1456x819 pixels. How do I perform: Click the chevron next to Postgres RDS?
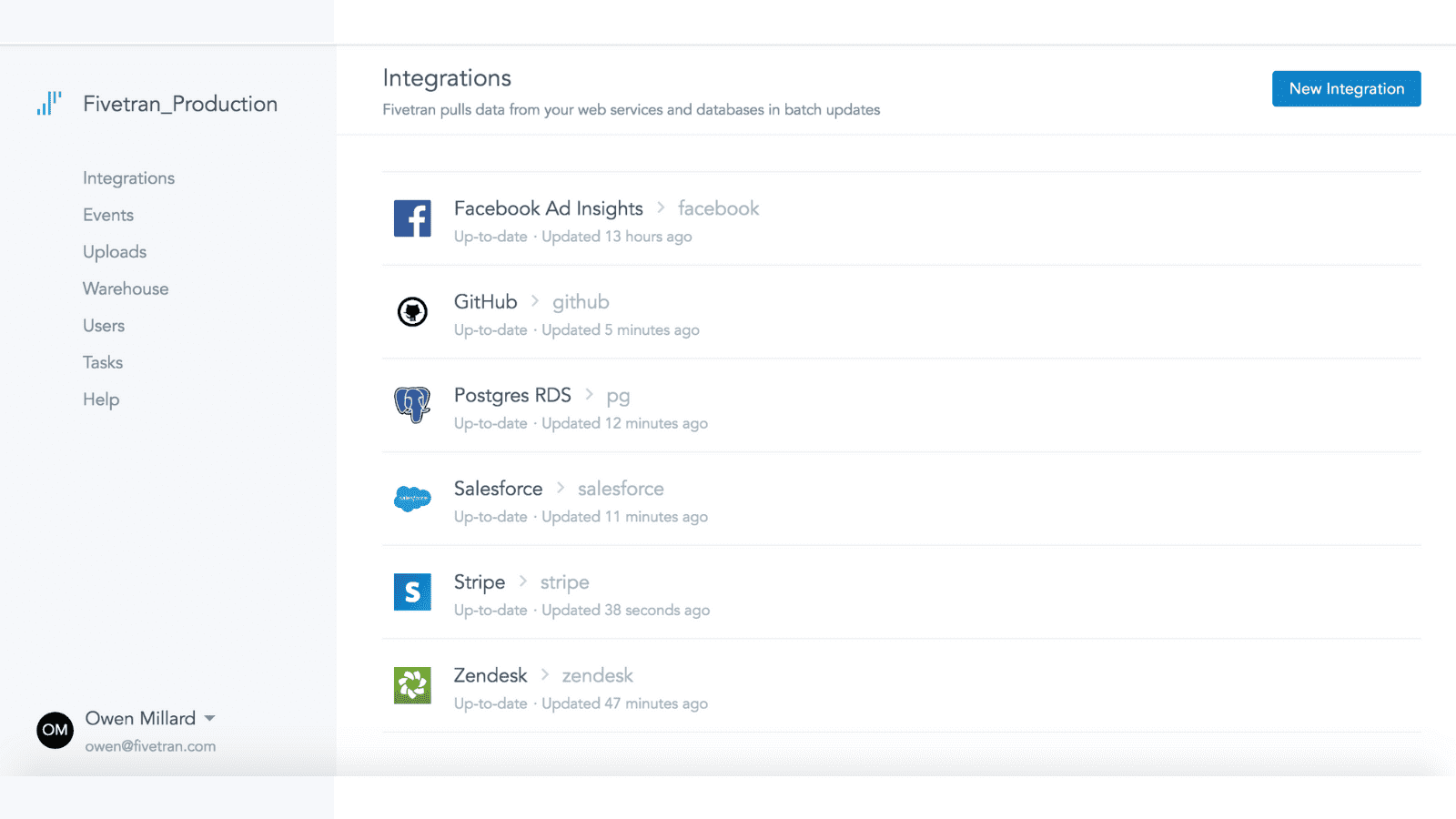[589, 394]
